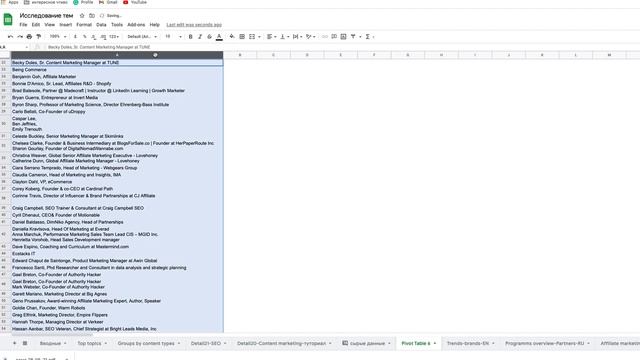Open the Functions sigma menu

(x=368, y=37)
